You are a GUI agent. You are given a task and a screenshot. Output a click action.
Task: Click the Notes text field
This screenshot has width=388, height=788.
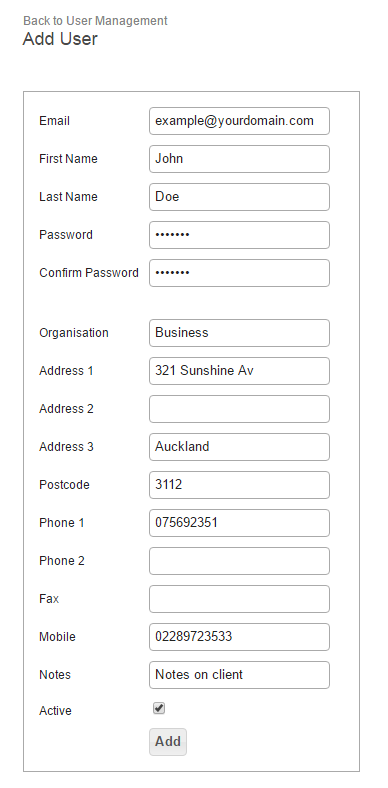tap(239, 675)
